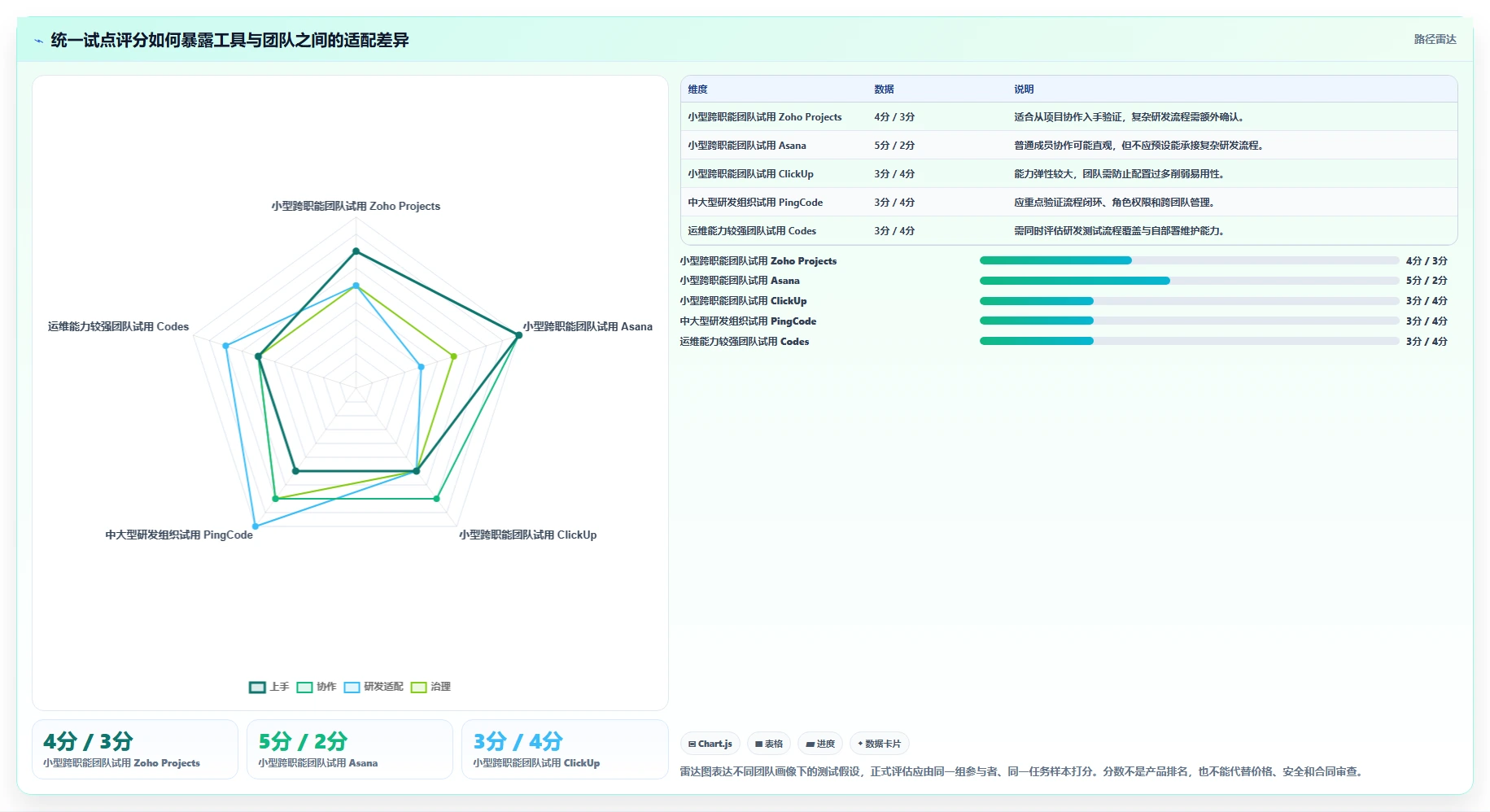This screenshot has height=812, width=1490.
Task: Click the 上手 legend label
Action: coord(279,687)
